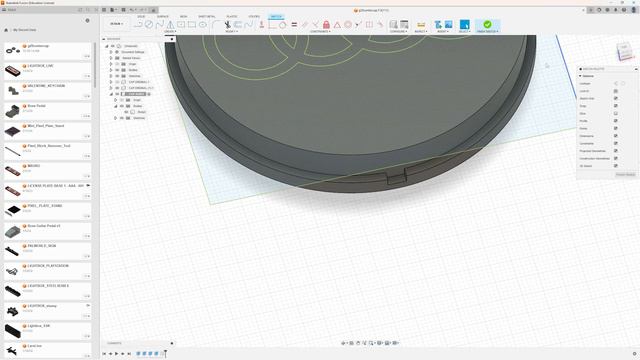Open display settings icon in navigation bar

tap(380, 343)
